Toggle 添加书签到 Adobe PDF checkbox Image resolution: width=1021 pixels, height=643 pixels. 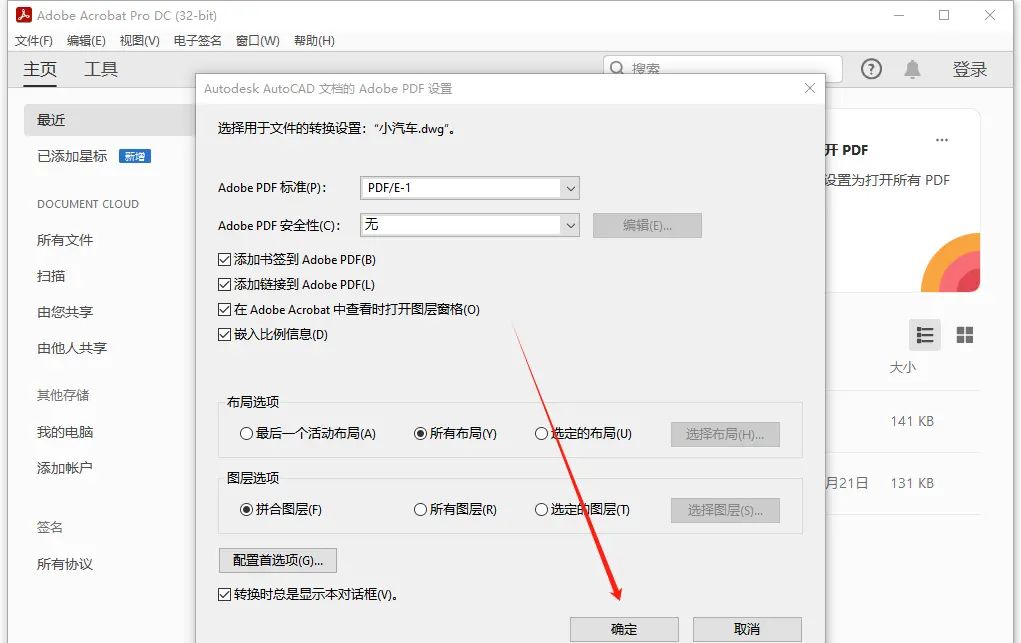click(225, 259)
